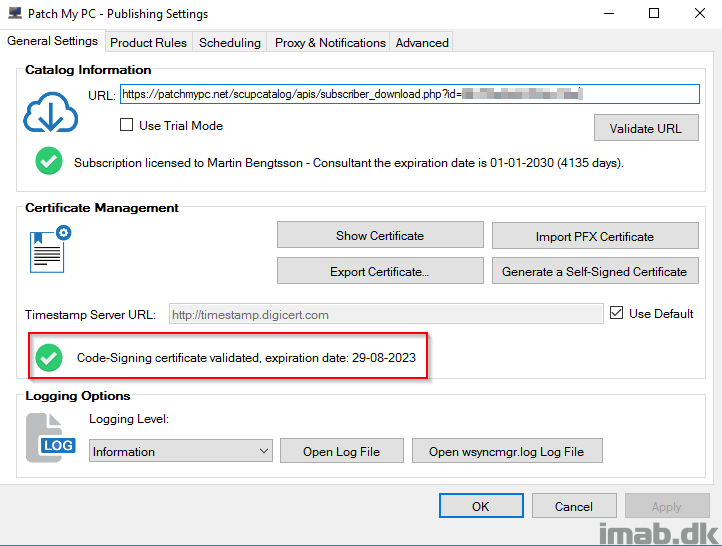Click the certificate document icon

point(51,249)
